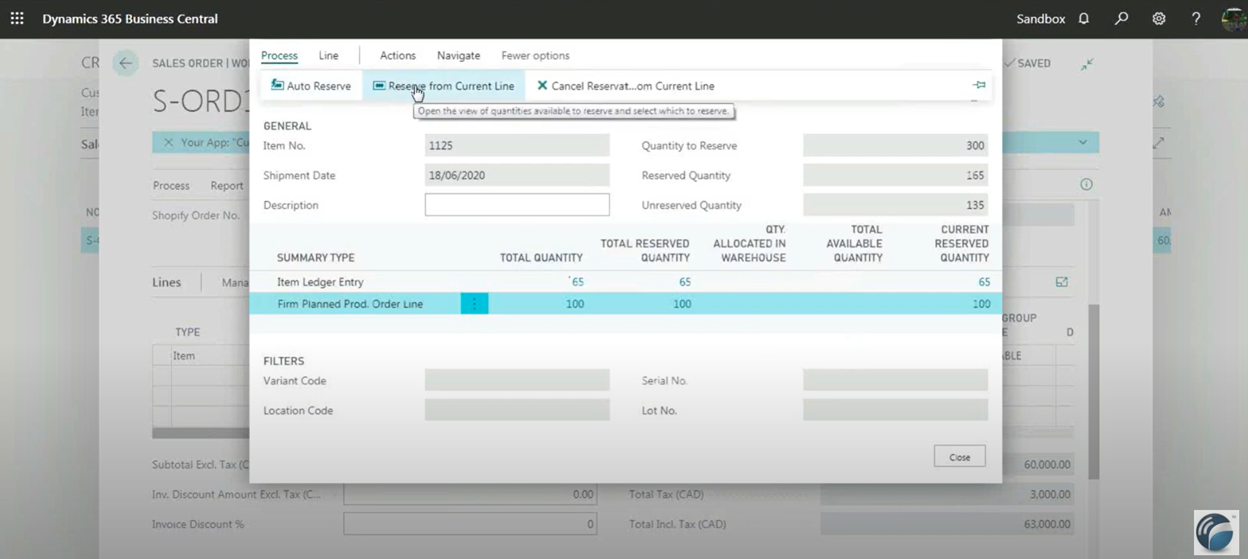Click the Quantity to Reserve field

895,145
